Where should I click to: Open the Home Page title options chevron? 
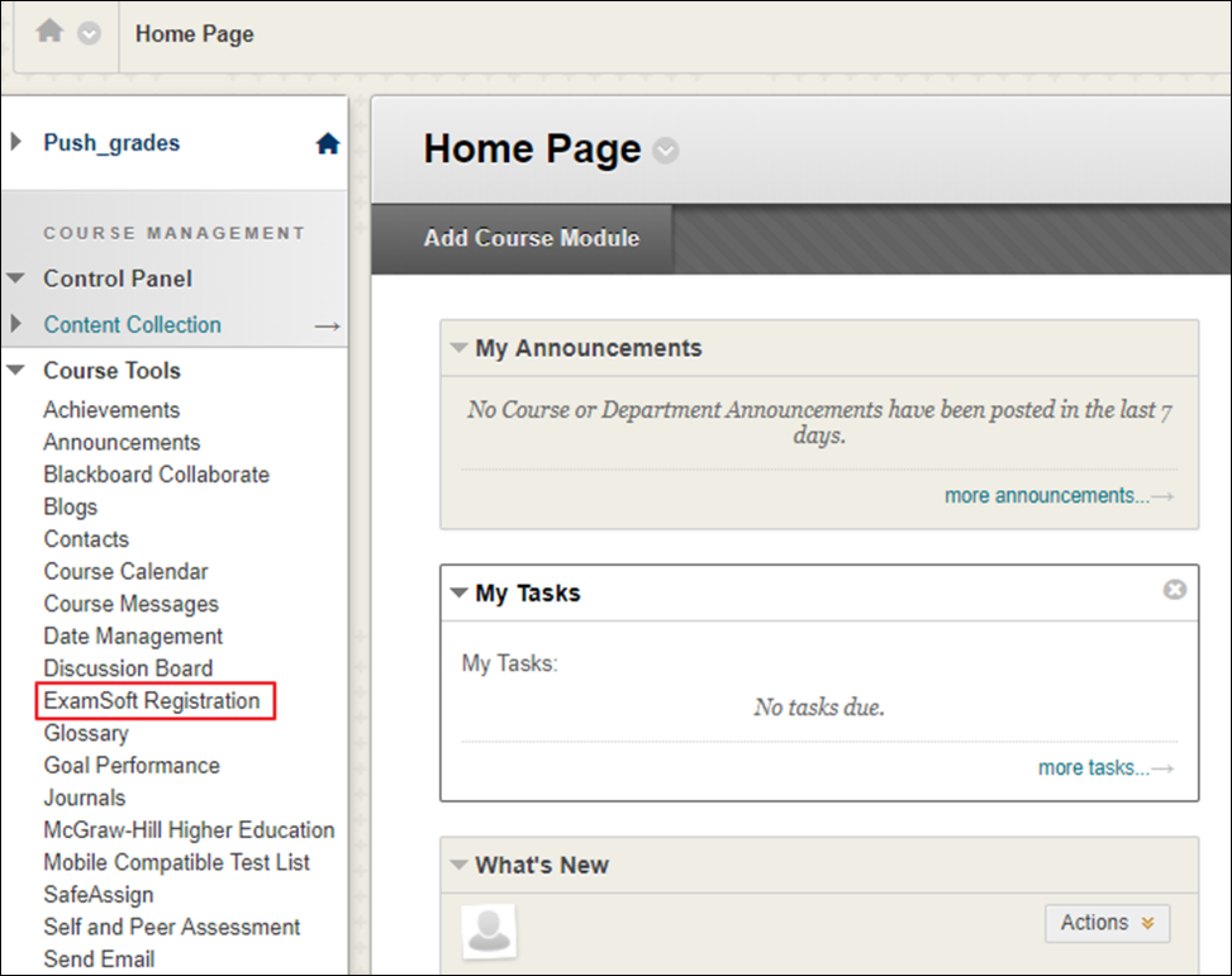pos(664,151)
